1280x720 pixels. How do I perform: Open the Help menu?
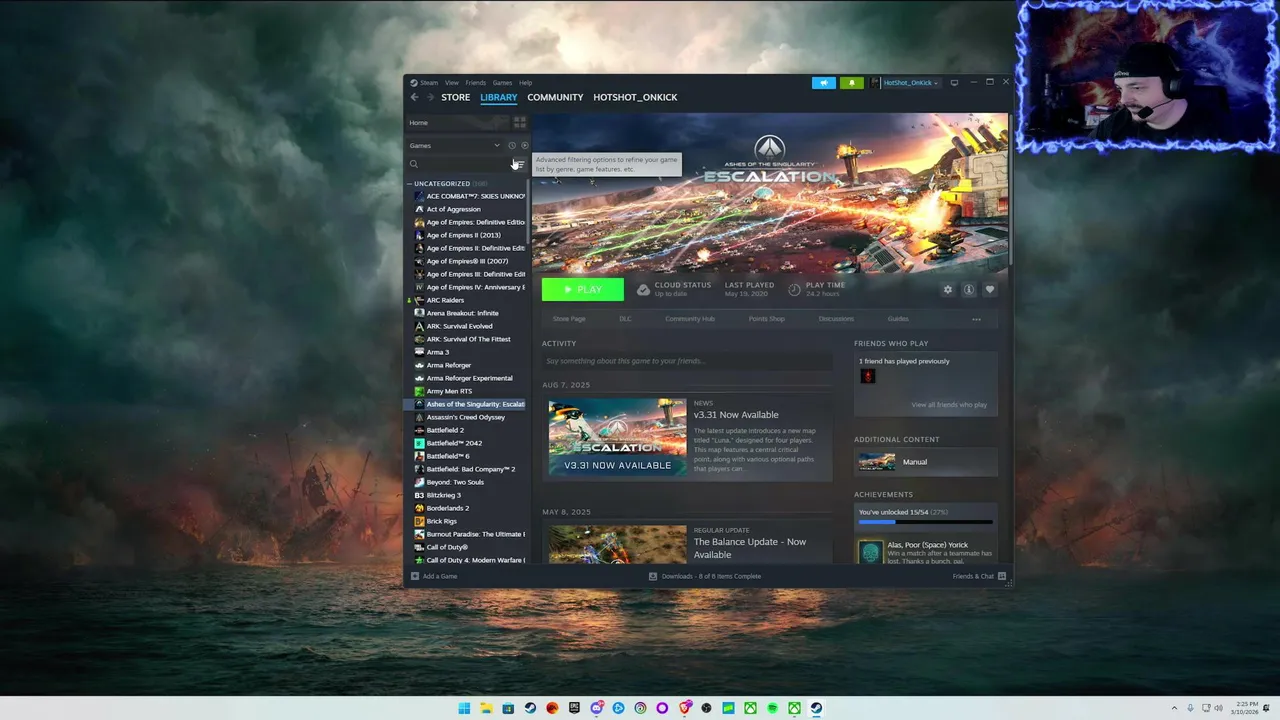point(525,83)
